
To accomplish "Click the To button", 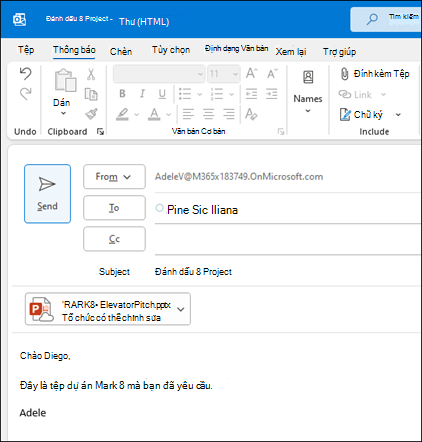I will 114,208.
